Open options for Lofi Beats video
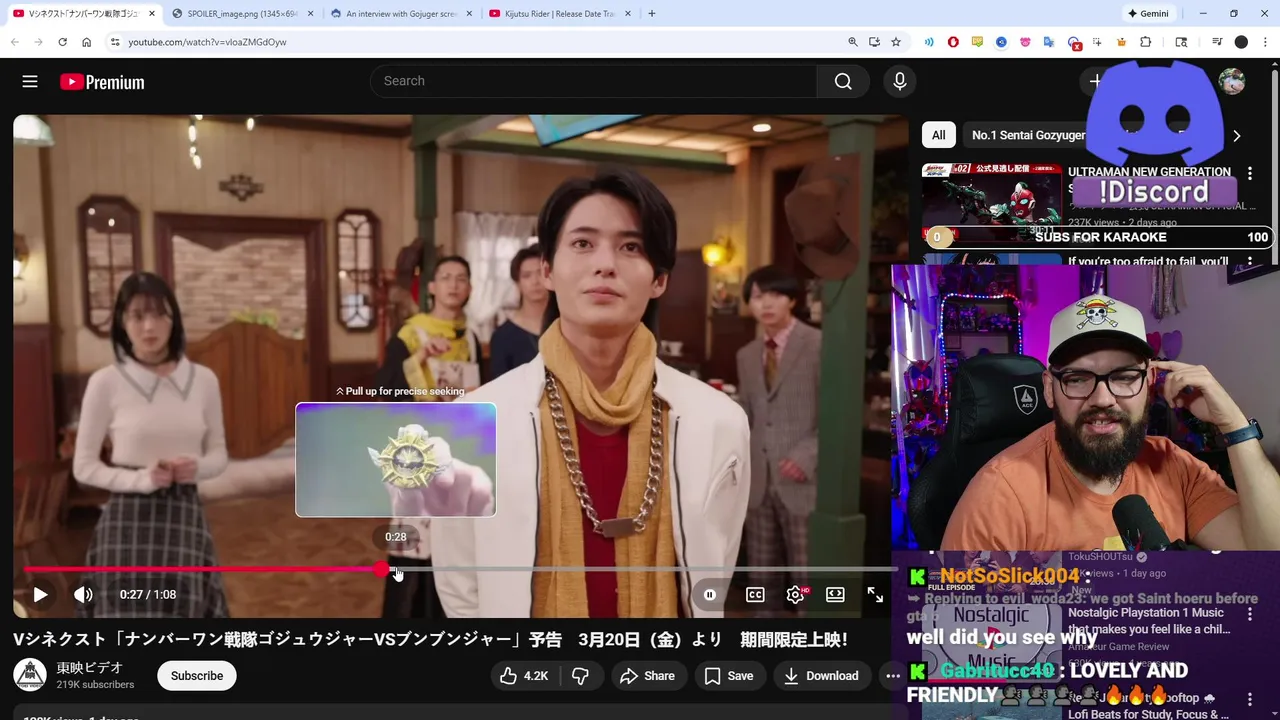The image size is (1280, 720). click(x=1250, y=700)
